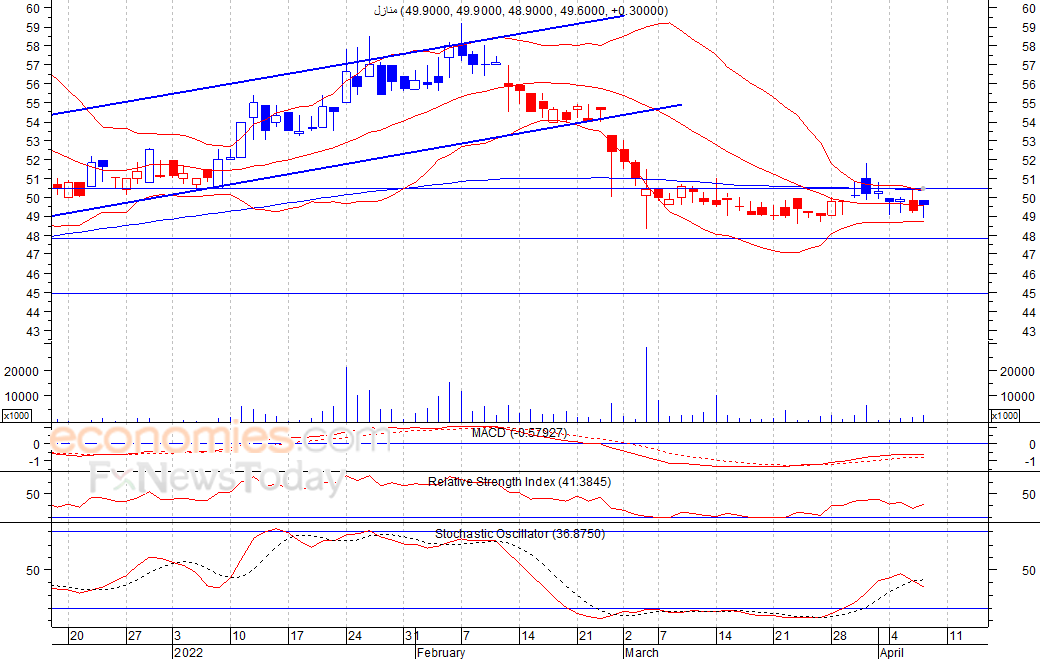Click the FxNewsToday watermark logo
1040x659 pixels.
click(x=217, y=477)
